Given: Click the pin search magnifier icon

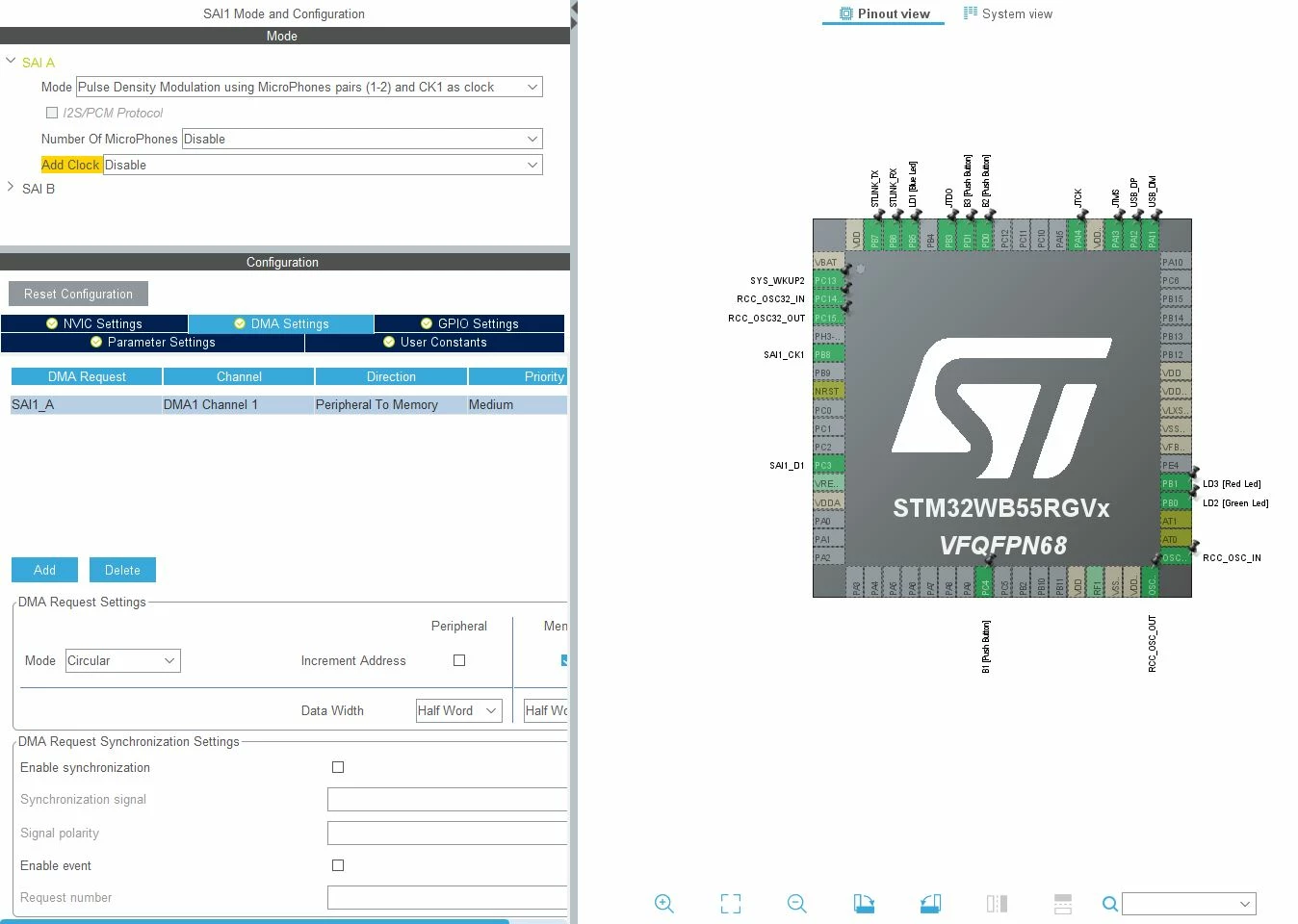Looking at the screenshot, I should [x=1110, y=904].
